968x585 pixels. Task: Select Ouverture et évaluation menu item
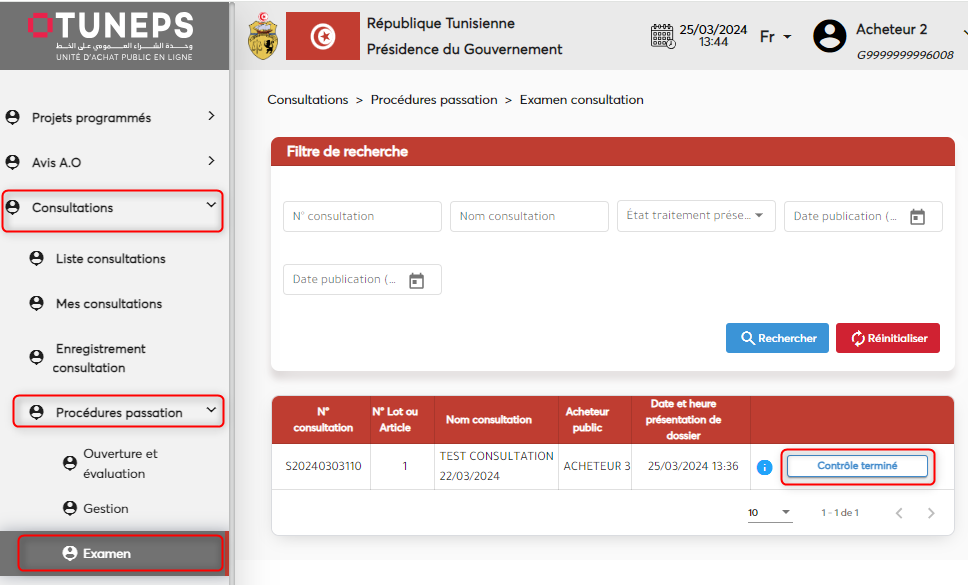(x=120, y=464)
